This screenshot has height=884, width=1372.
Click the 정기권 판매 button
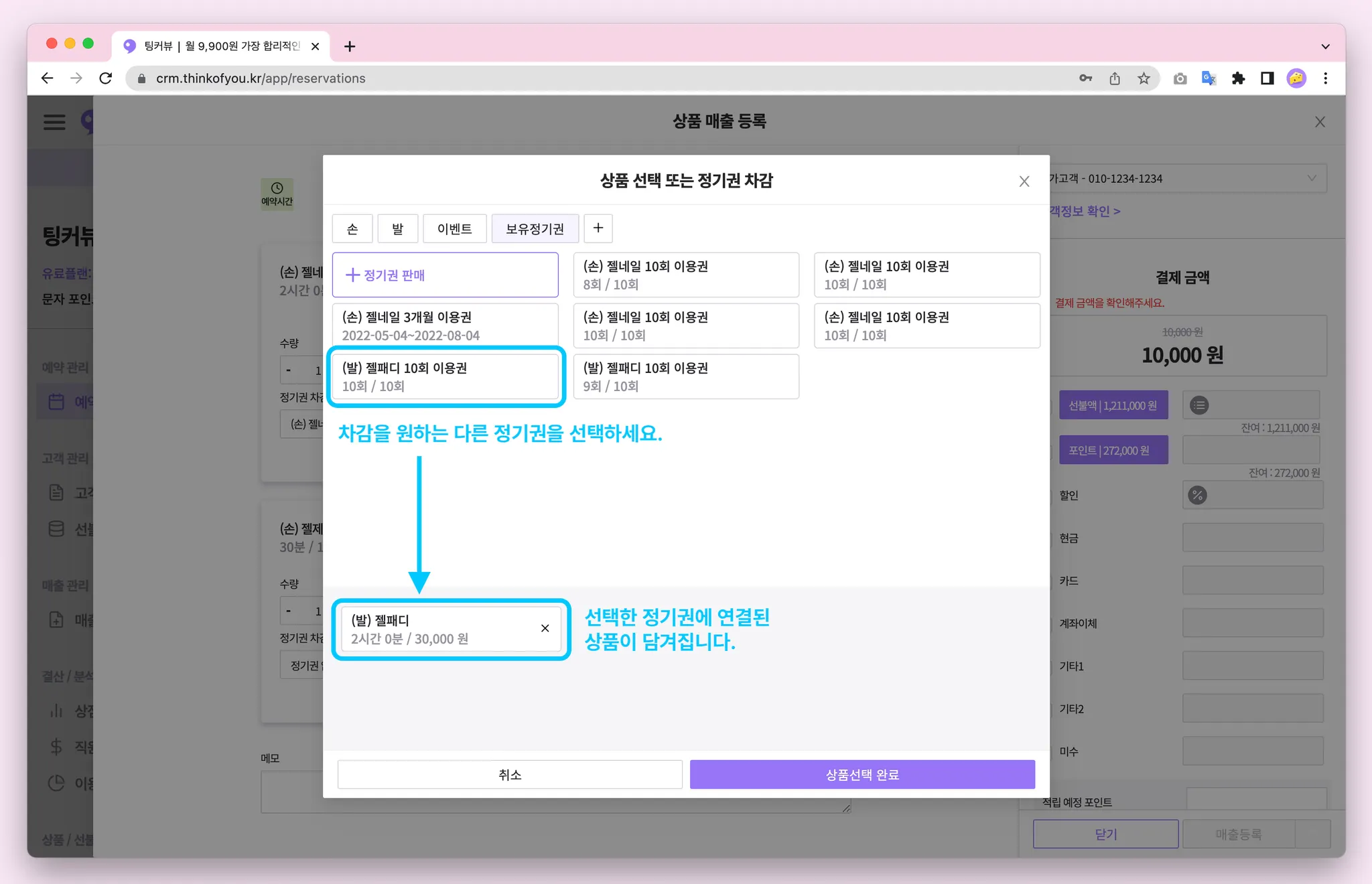pyautogui.click(x=445, y=275)
